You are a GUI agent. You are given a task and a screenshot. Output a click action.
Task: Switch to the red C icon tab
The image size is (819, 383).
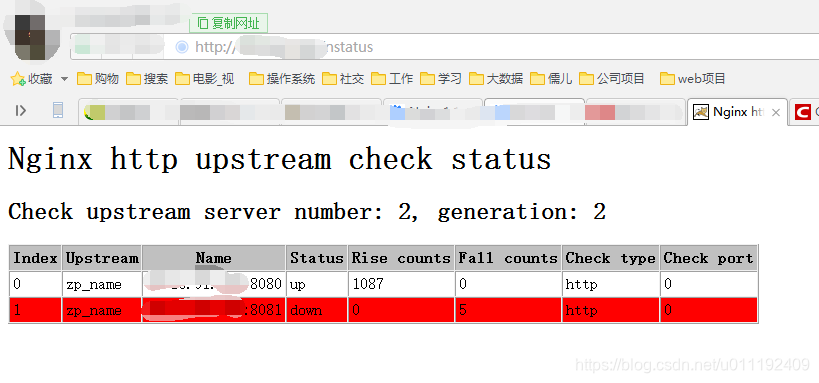804,112
